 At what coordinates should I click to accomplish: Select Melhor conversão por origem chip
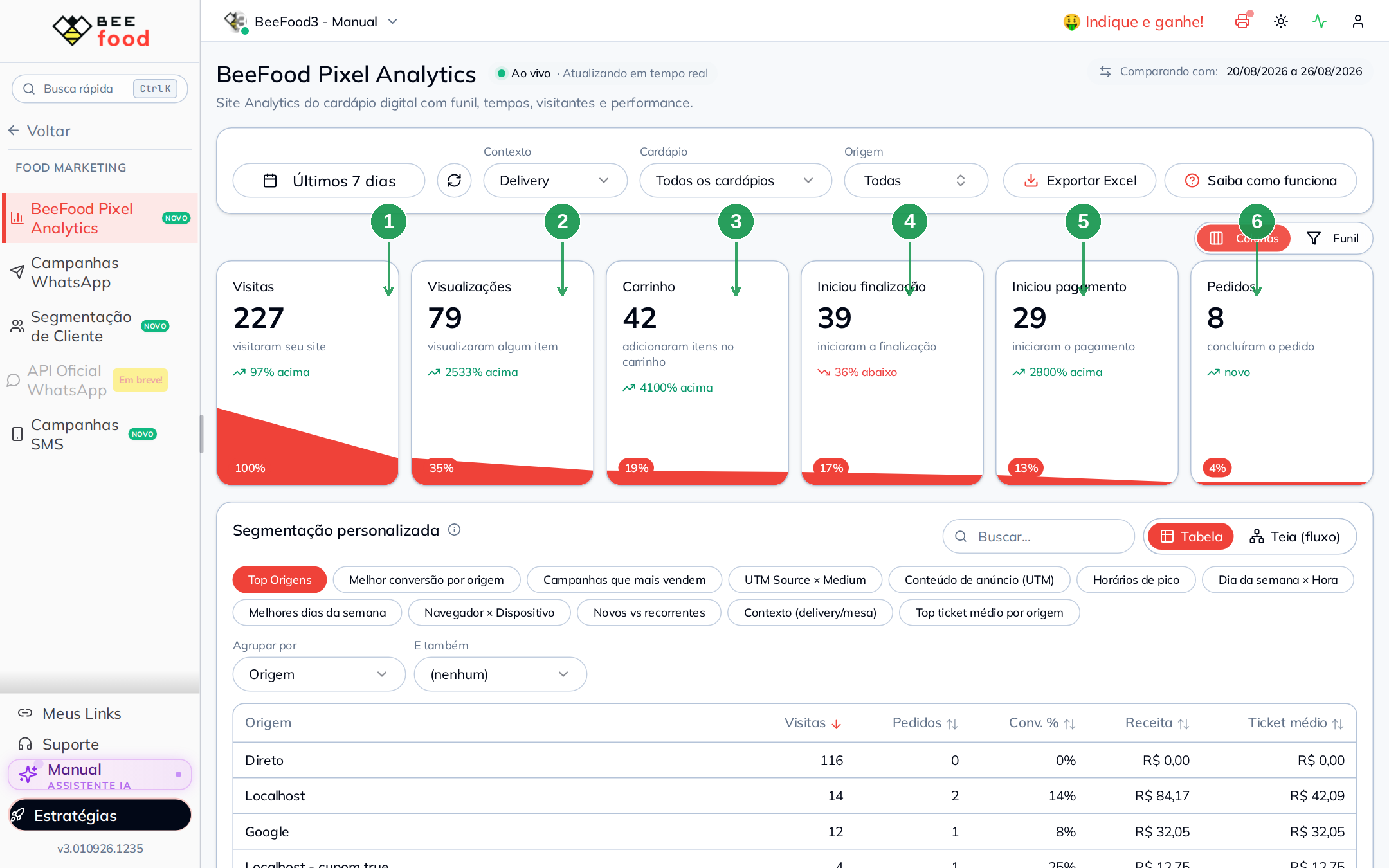tap(426, 580)
